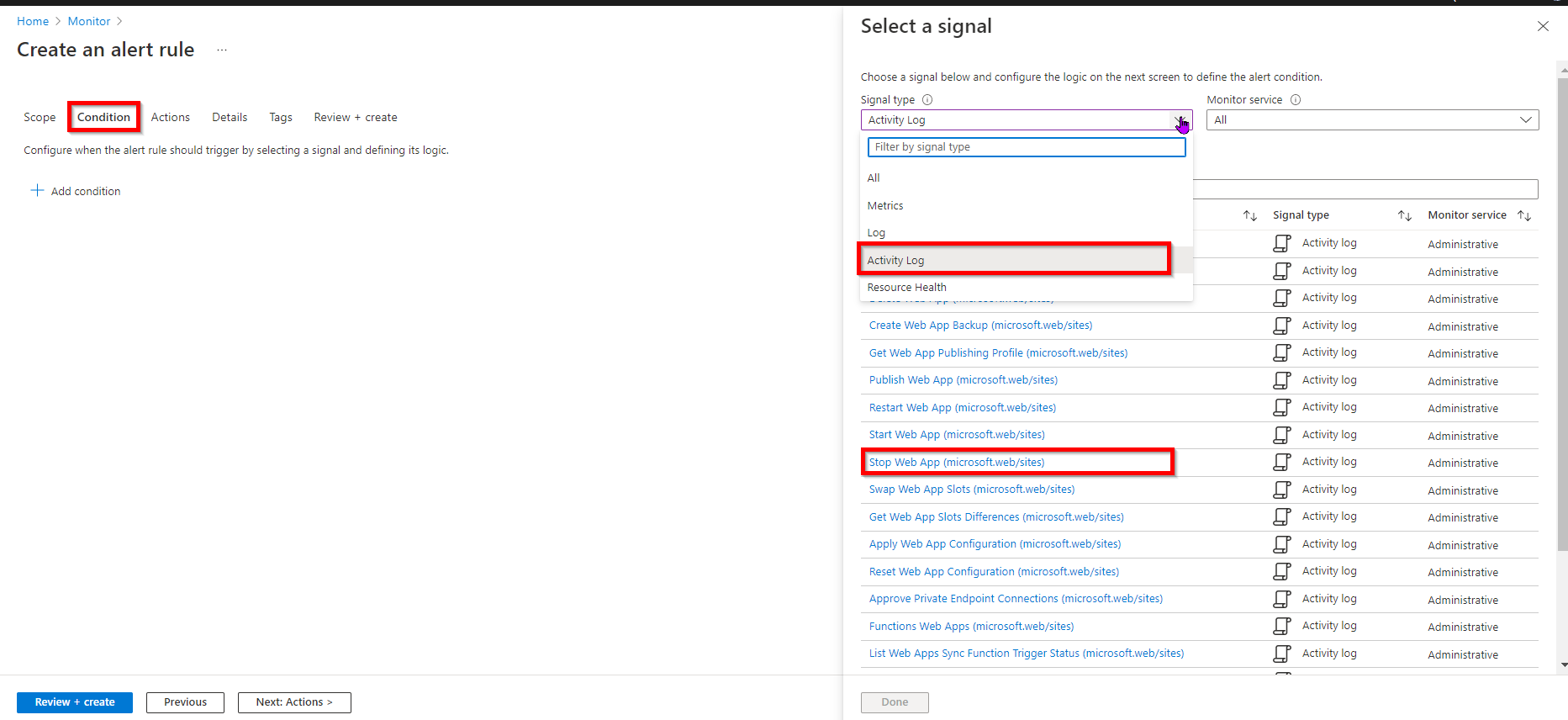This screenshot has height=720, width=1568.
Task: Switch to the Actions tab
Action: [171, 117]
